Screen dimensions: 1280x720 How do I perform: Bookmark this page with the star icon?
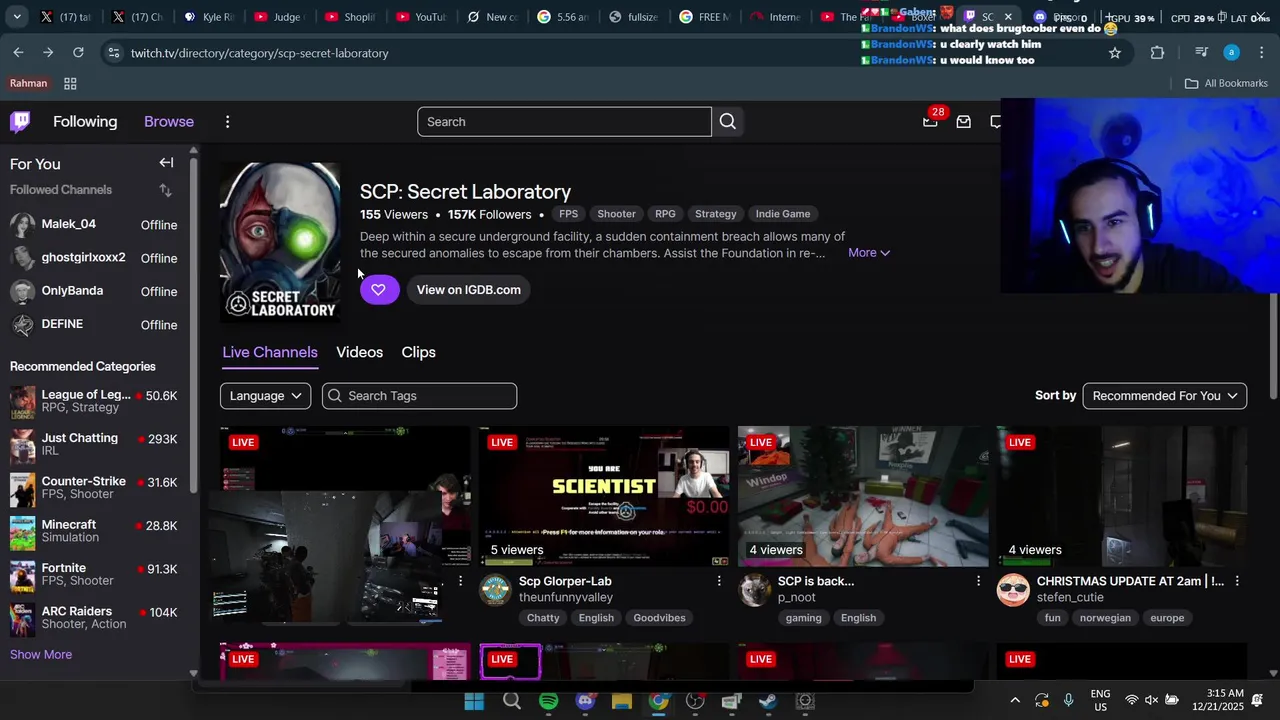coord(1115,53)
